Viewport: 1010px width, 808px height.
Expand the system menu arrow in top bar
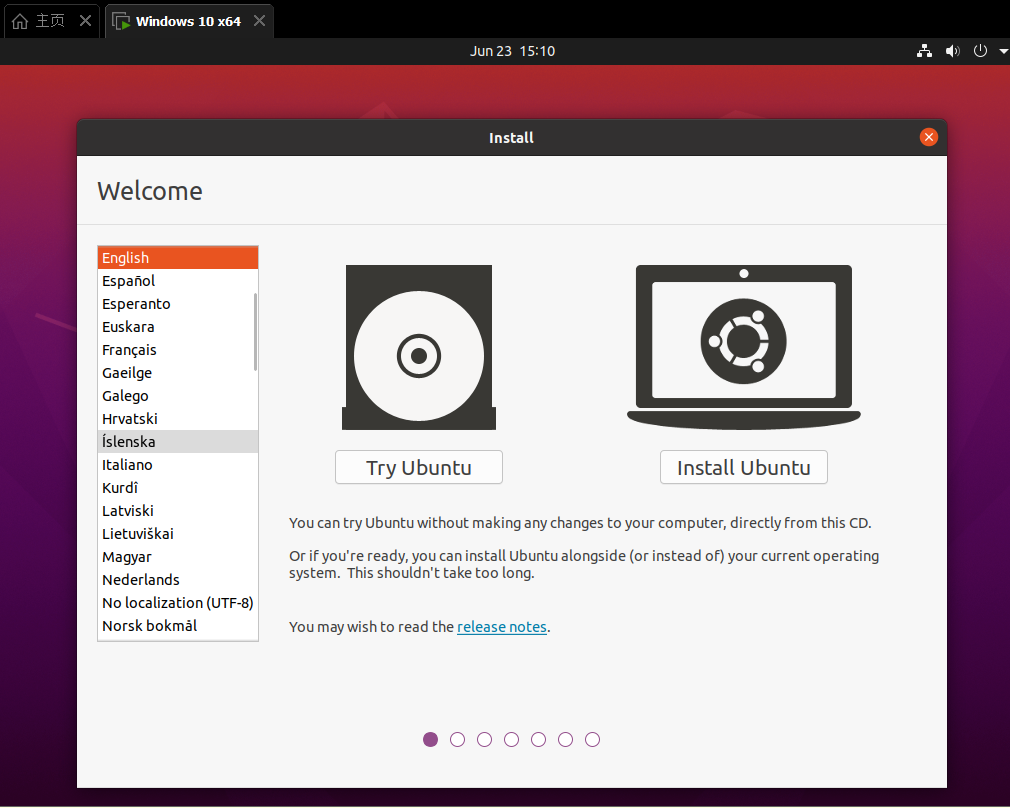point(1004,52)
